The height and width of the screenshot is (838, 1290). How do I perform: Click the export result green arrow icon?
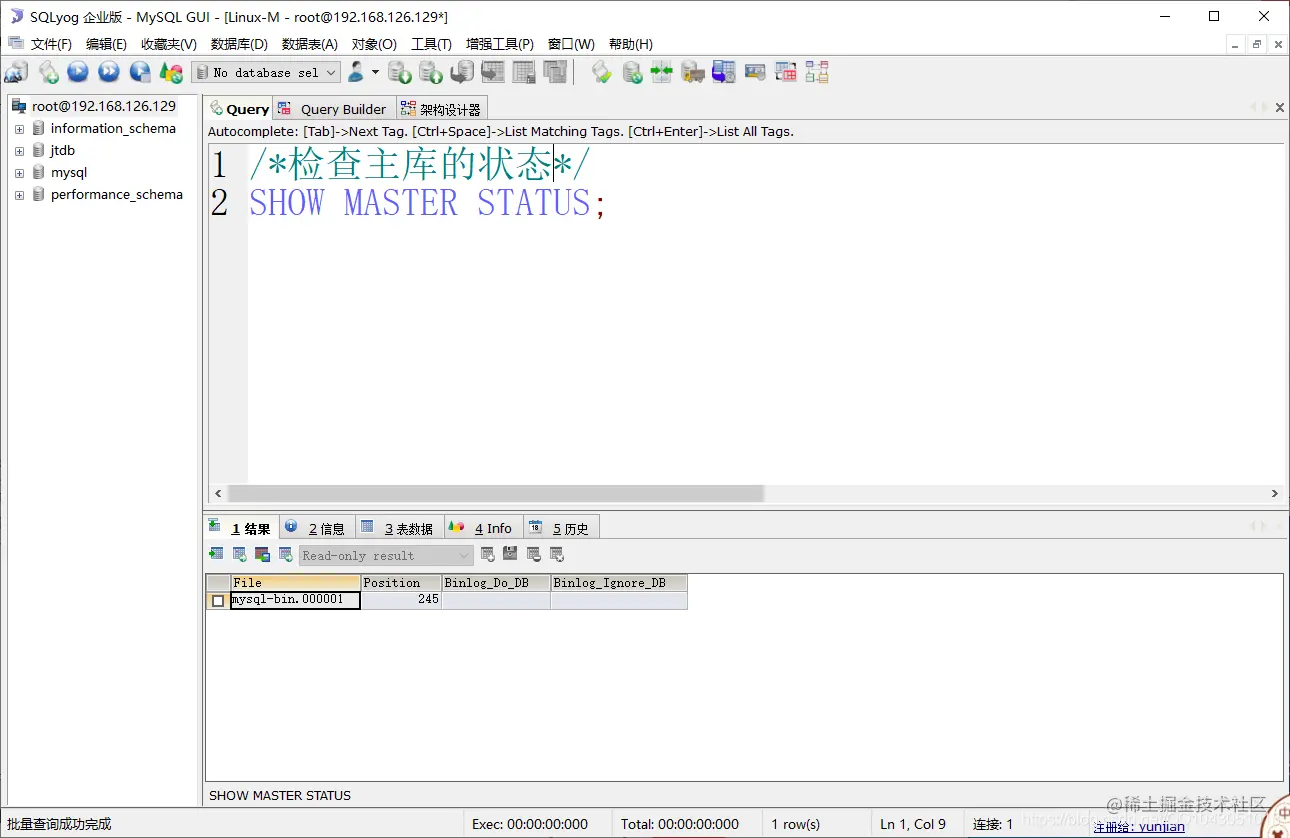216,554
